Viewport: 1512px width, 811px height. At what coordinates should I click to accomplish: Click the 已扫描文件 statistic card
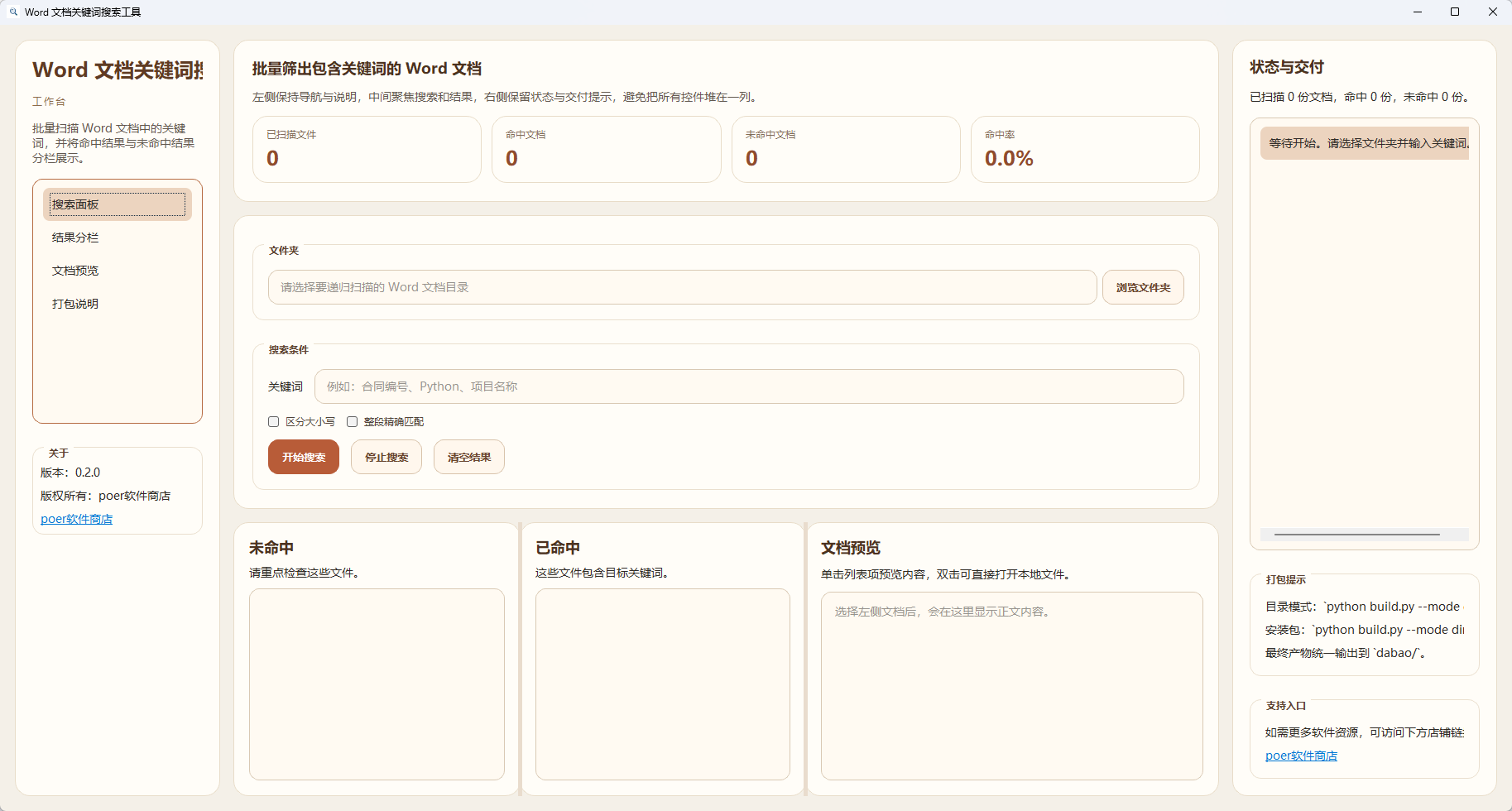click(x=367, y=149)
